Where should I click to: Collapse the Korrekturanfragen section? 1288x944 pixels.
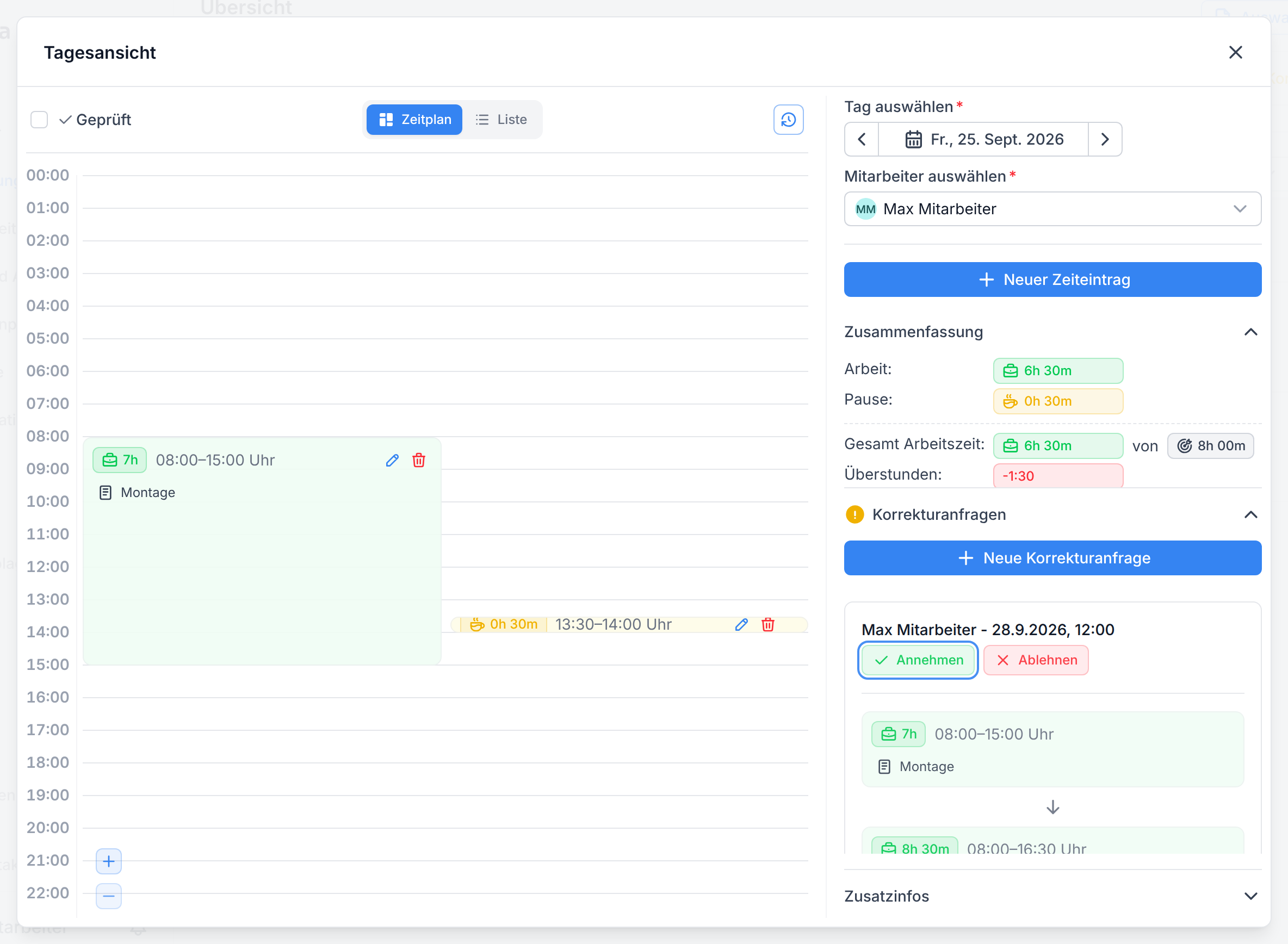1250,515
